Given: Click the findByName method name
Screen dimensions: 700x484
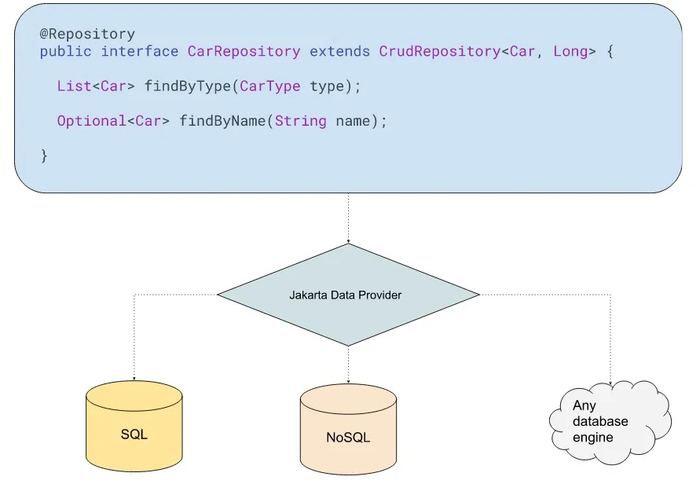Looking at the screenshot, I should pos(222,121).
